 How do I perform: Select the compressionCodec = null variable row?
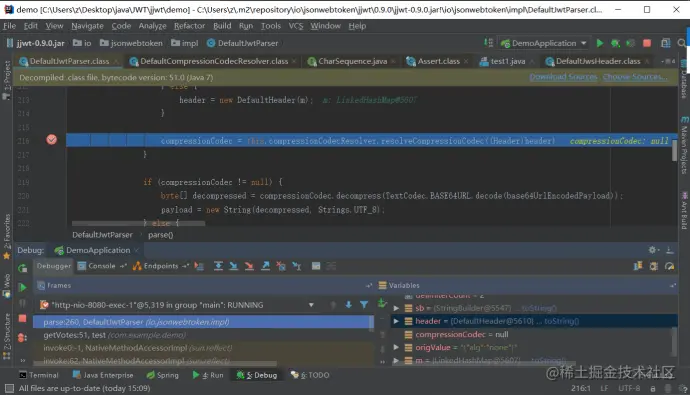click(x=533, y=334)
